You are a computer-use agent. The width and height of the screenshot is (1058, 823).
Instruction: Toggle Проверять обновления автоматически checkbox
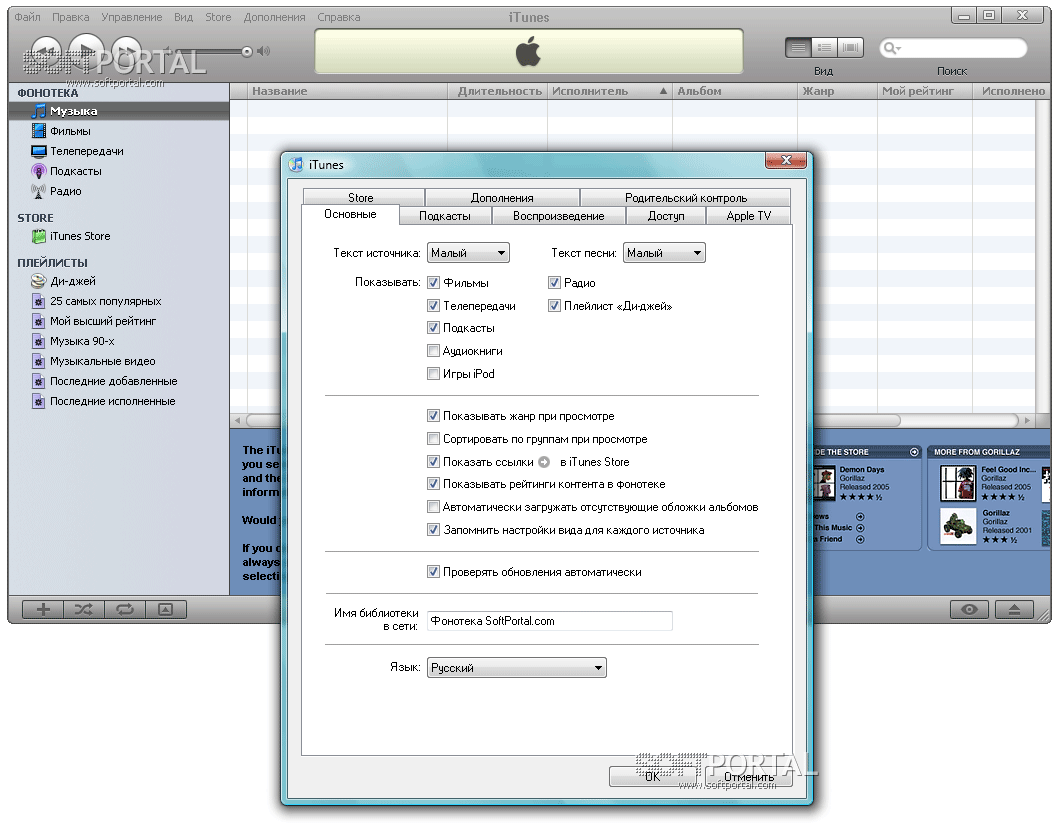coord(433,572)
